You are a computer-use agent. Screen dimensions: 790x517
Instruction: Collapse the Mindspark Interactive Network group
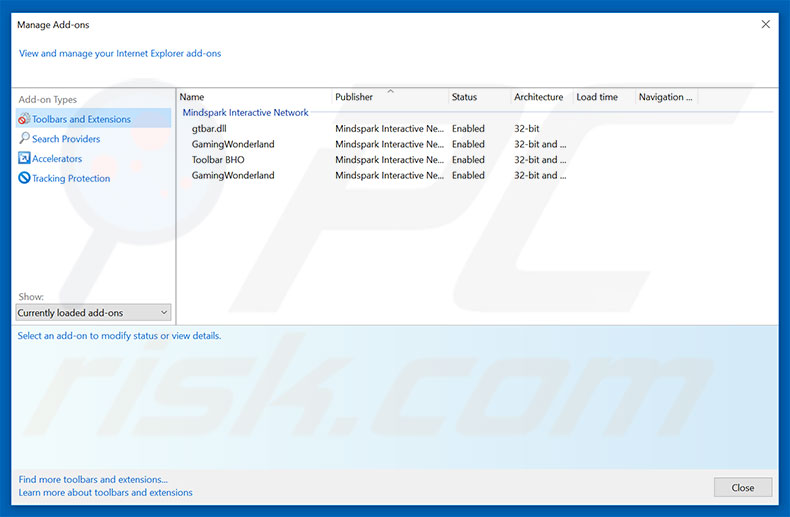click(245, 112)
